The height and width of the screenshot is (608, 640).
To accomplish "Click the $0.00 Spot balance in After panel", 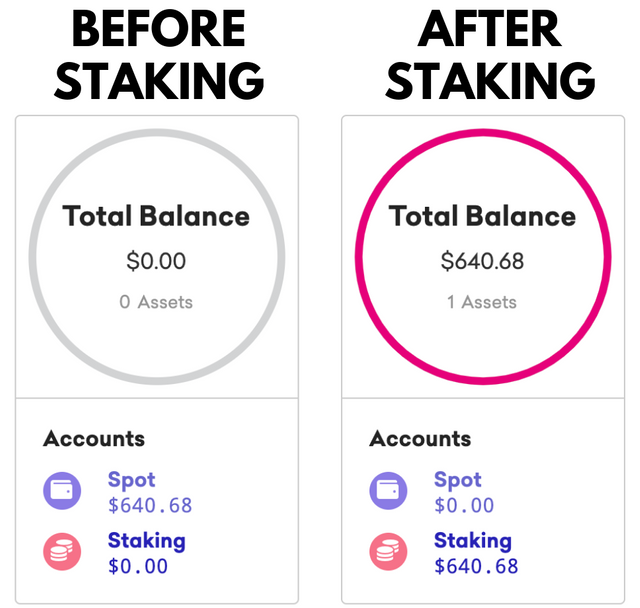I will [x=464, y=505].
